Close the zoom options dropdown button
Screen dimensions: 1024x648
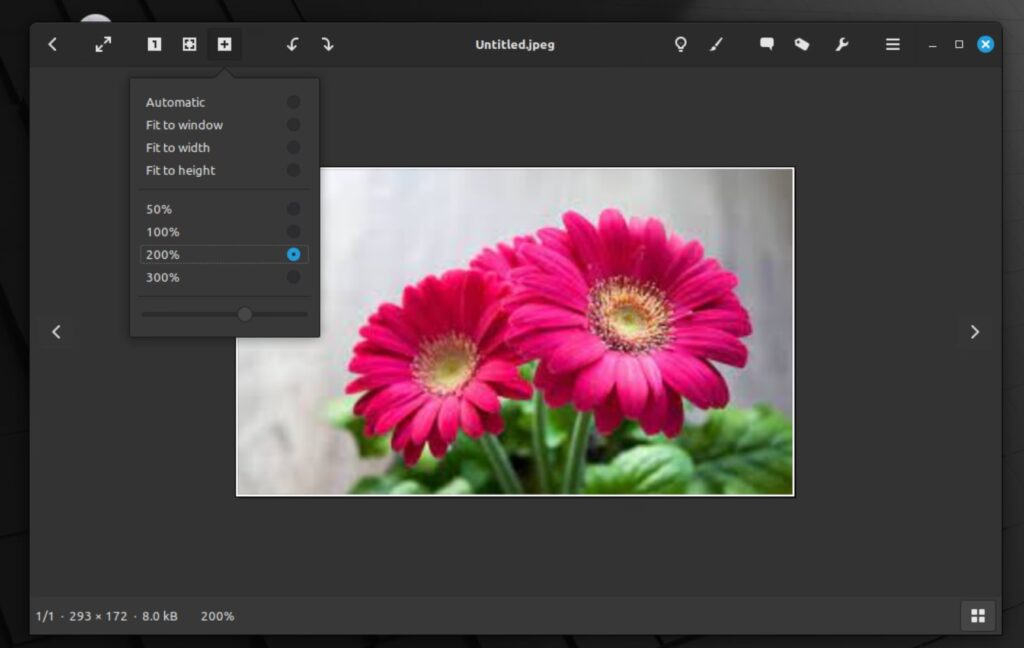(224, 44)
